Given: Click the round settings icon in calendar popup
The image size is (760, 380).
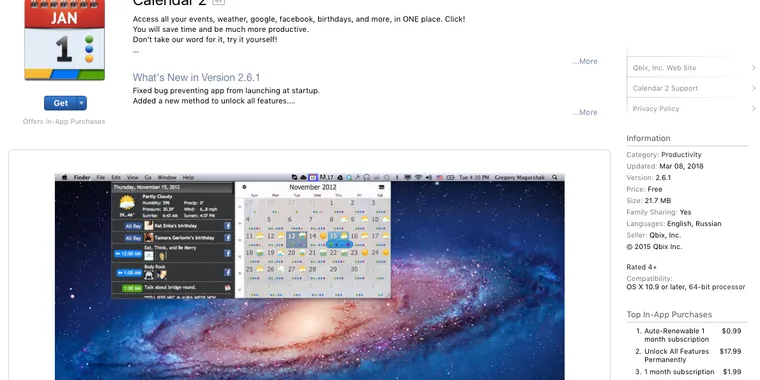Looking at the screenshot, I should point(244,187).
